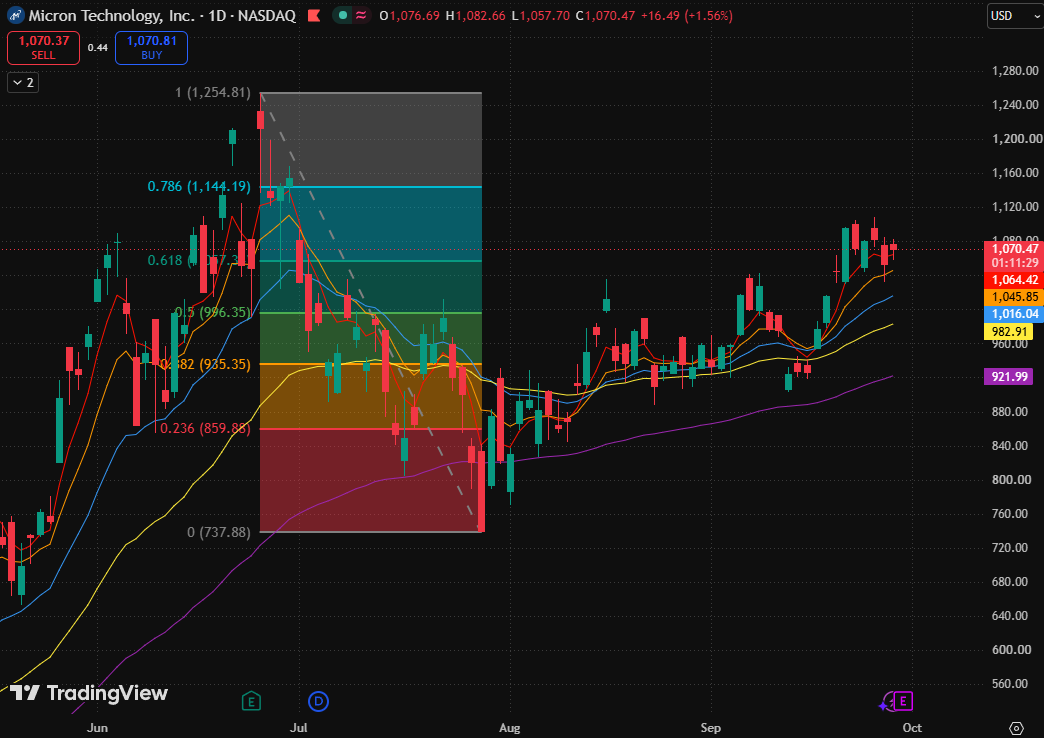Screen dimensions: 1044x738
Task: Click the Close value 1,070.47 in the legend
Action: pyautogui.click(x=610, y=15)
